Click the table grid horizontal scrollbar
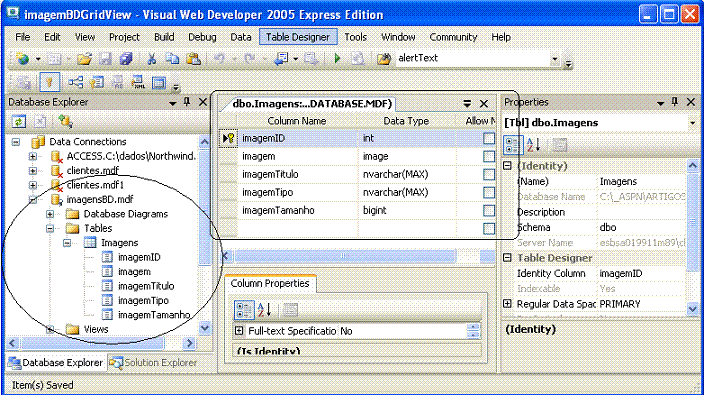 (345, 256)
